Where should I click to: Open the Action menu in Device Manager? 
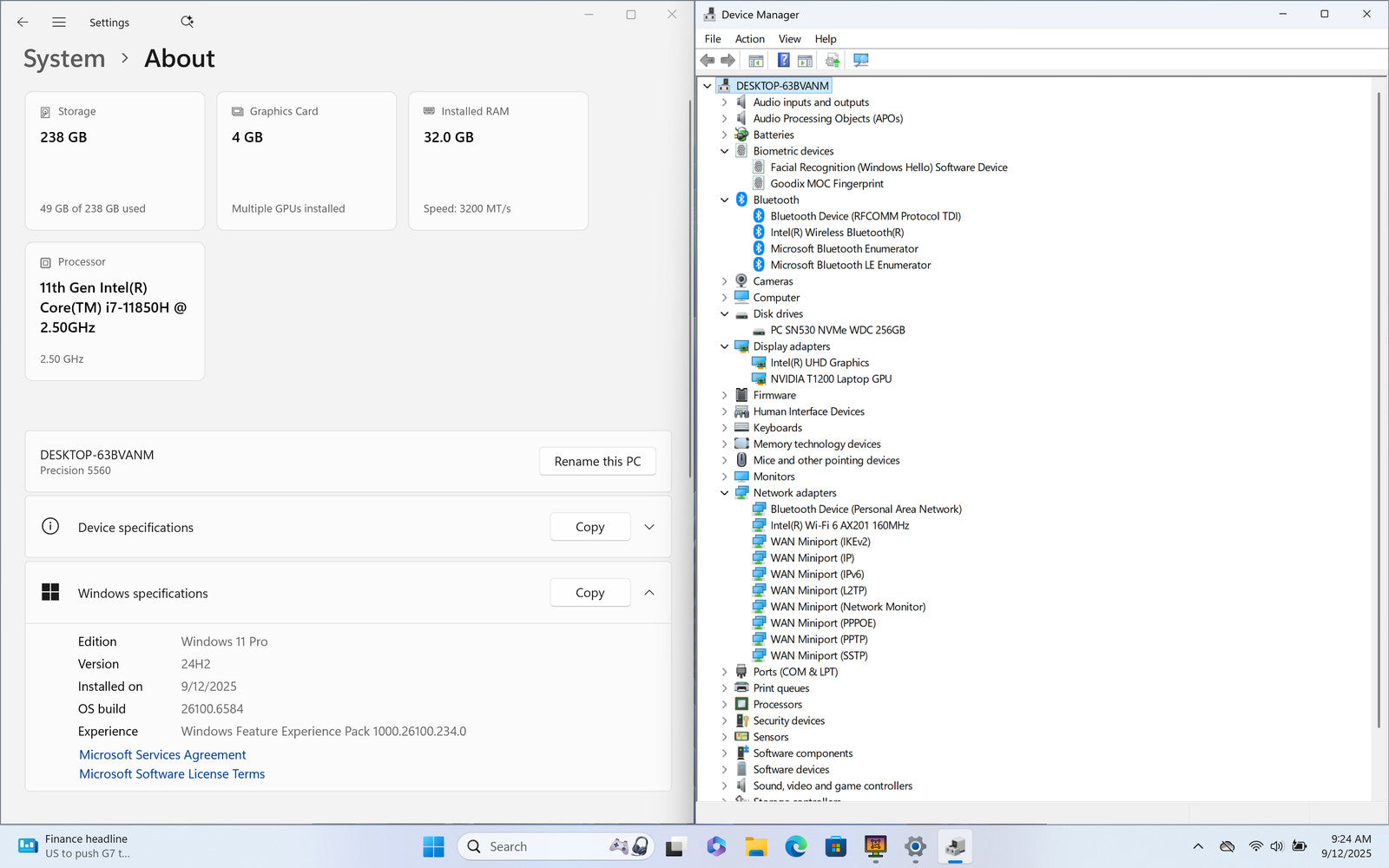tap(749, 39)
